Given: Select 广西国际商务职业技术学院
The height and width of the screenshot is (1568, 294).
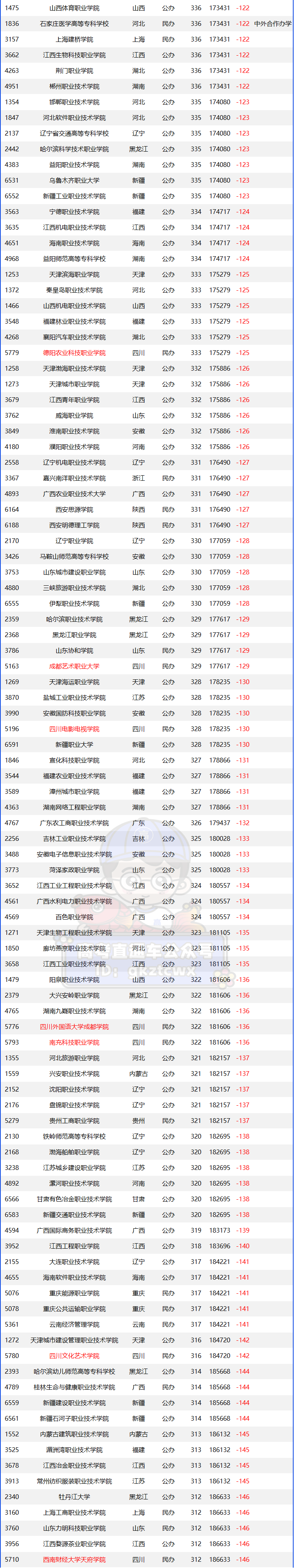Looking at the screenshot, I should [74, 1231].
